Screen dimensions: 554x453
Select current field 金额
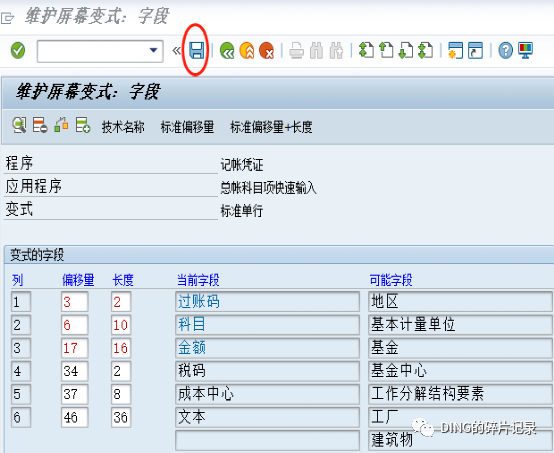267,348
